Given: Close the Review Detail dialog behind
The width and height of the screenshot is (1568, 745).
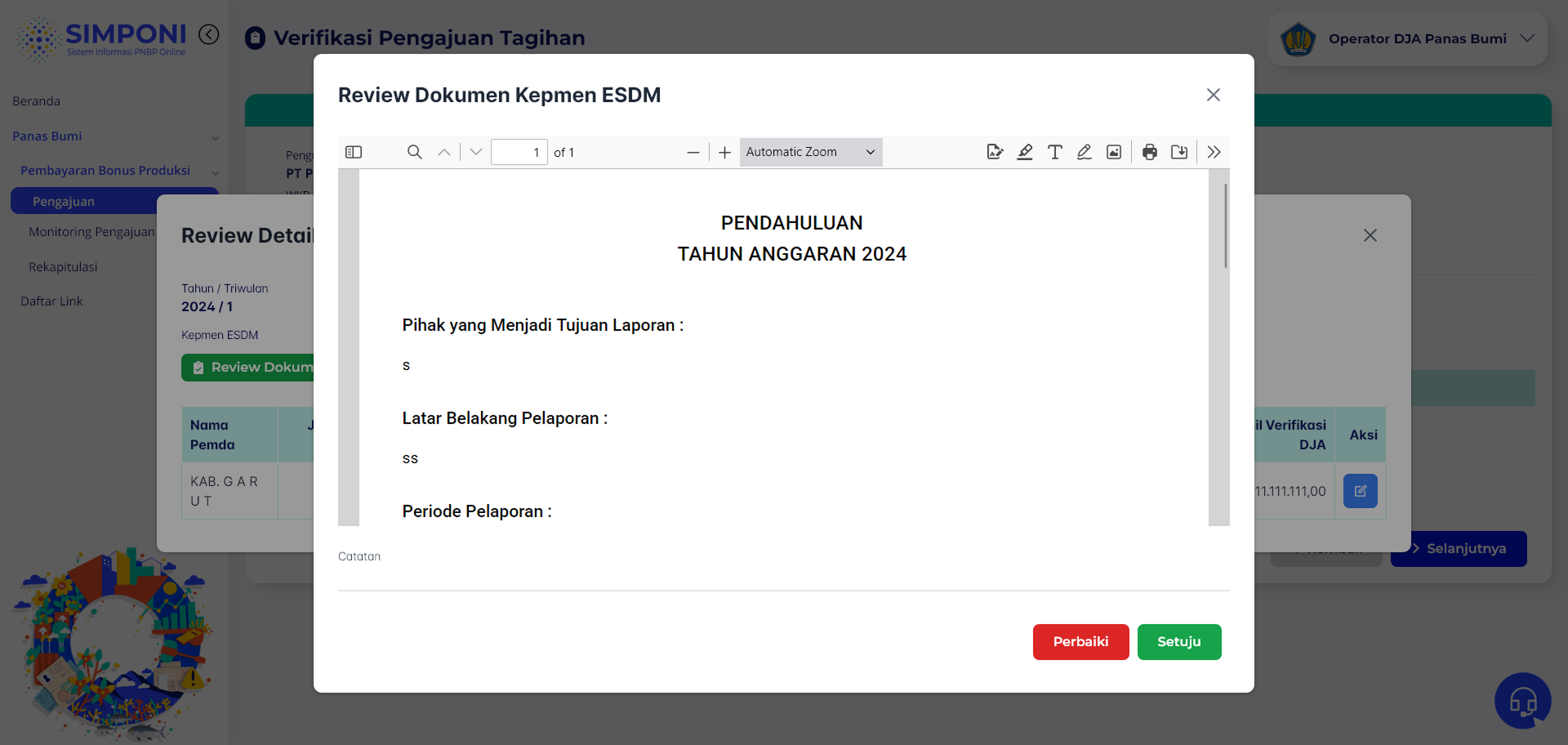Looking at the screenshot, I should 1370,235.
